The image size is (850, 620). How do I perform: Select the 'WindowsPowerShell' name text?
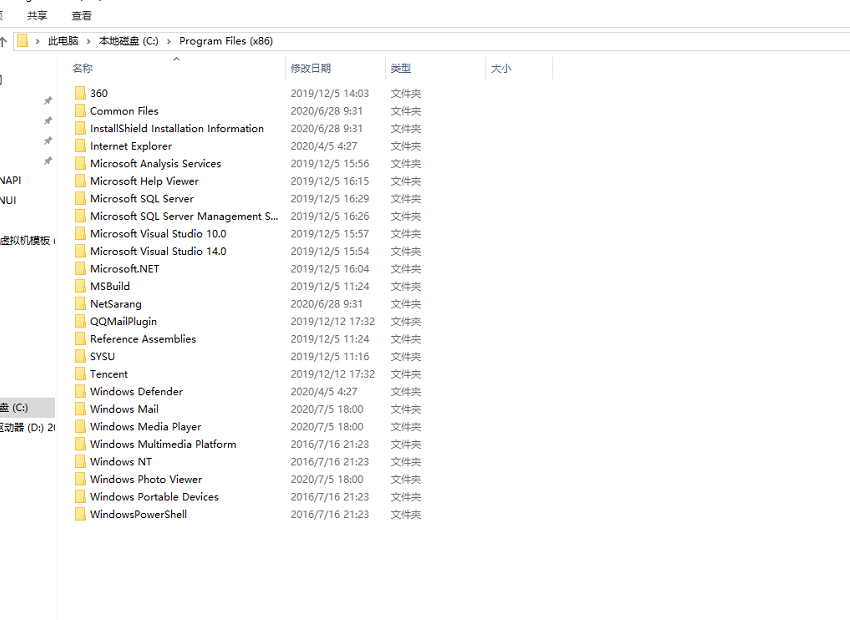click(x=138, y=514)
